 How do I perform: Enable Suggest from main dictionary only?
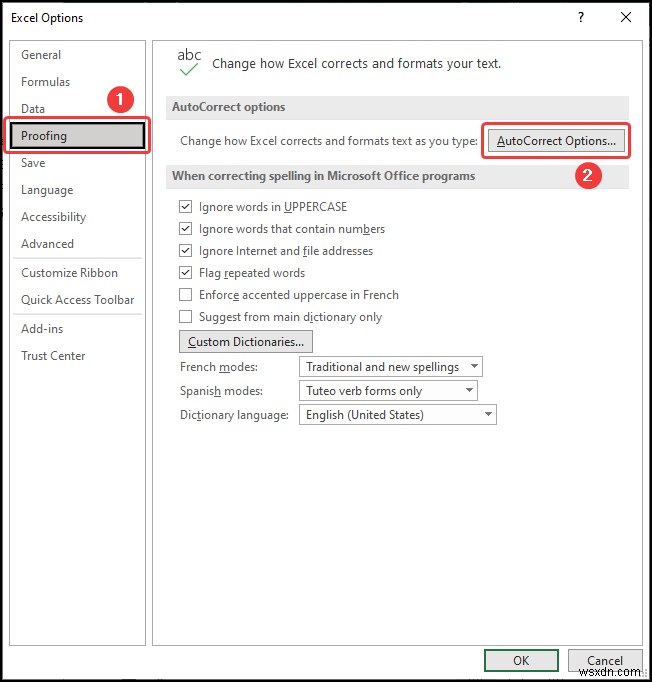[186, 317]
